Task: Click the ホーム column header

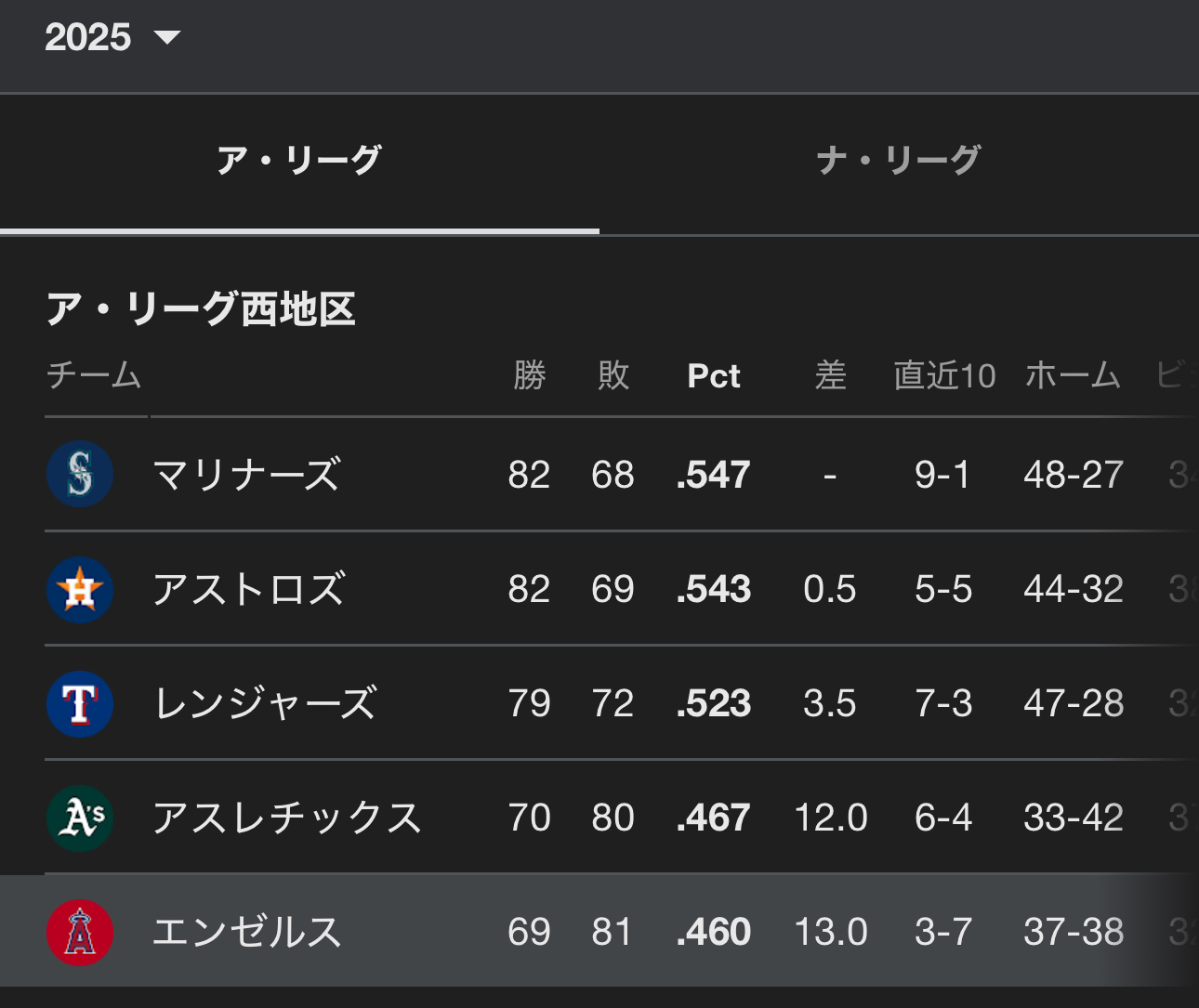Action: [x=1073, y=375]
